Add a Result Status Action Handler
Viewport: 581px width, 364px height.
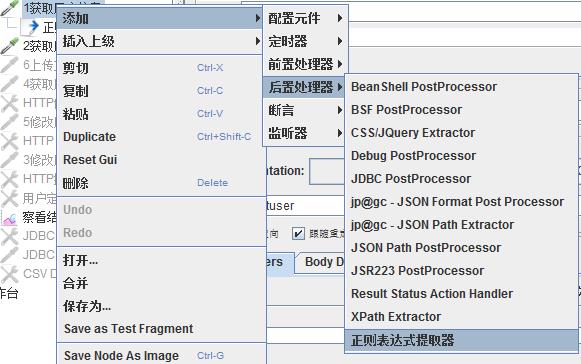click(461, 294)
